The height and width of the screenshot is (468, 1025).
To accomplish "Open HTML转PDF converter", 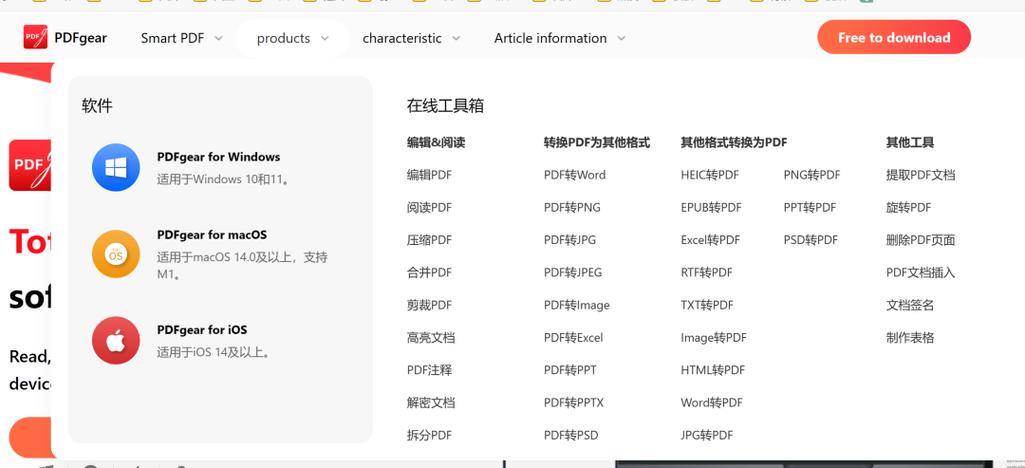I will [713, 370].
